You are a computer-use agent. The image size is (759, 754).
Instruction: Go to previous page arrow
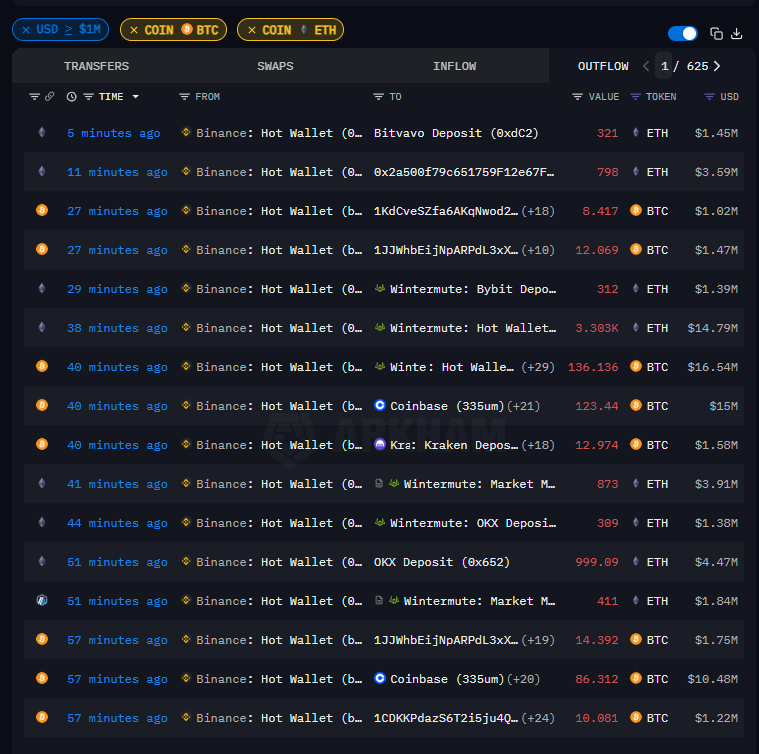coord(646,66)
